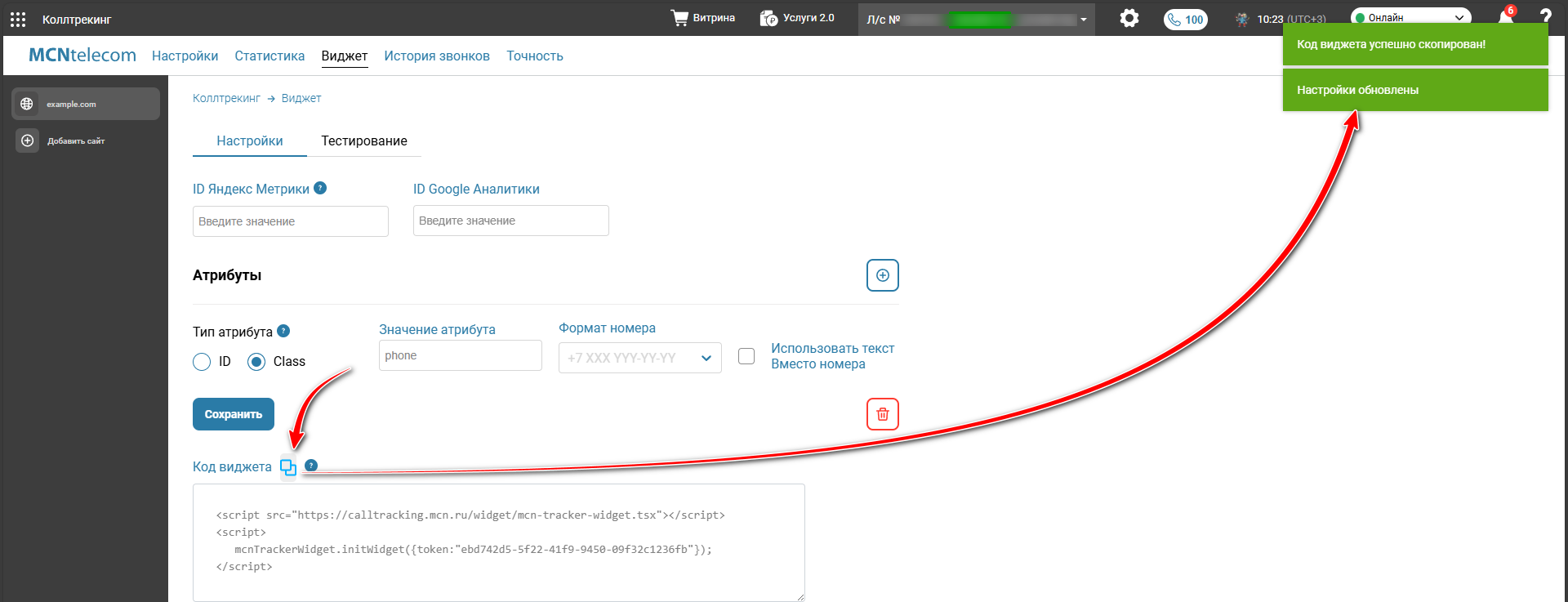Viewport: 1568px width, 602px height.
Task: Click the Код виджета label link
Action: pyautogui.click(x=232, y=466)
